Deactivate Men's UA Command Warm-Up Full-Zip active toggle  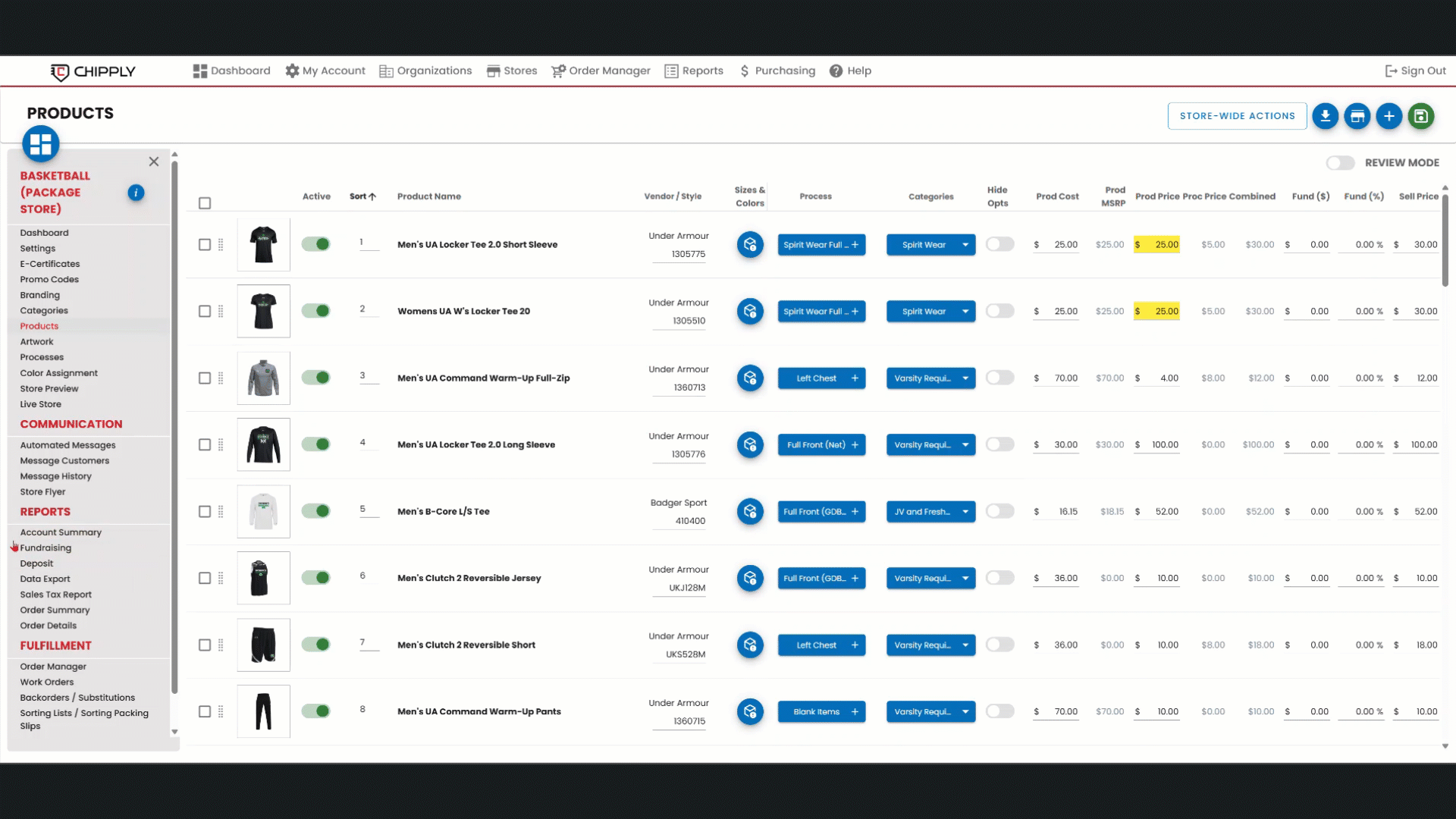[315, 378]
